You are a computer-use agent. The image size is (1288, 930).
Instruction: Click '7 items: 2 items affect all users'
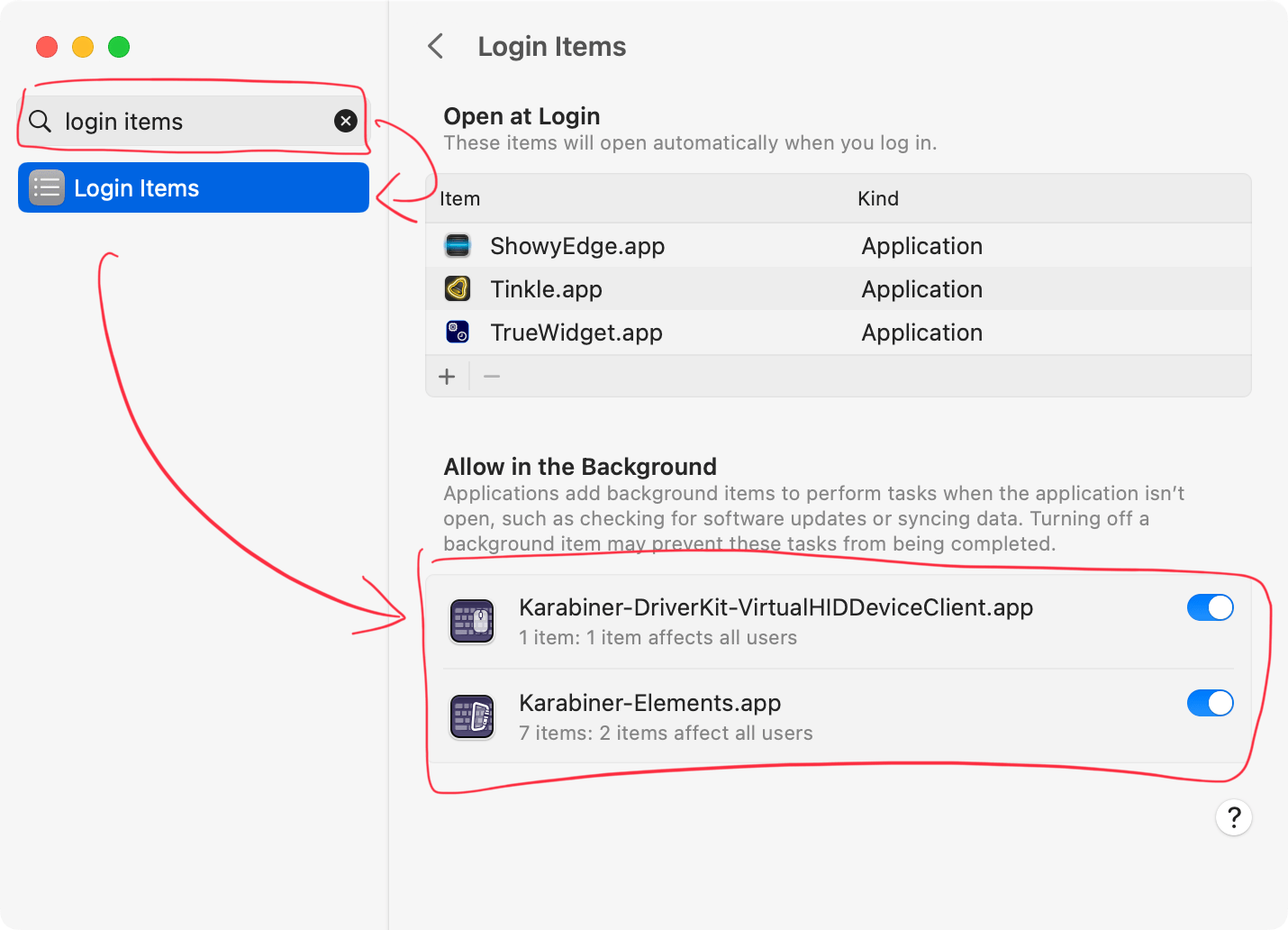[666, 733]
